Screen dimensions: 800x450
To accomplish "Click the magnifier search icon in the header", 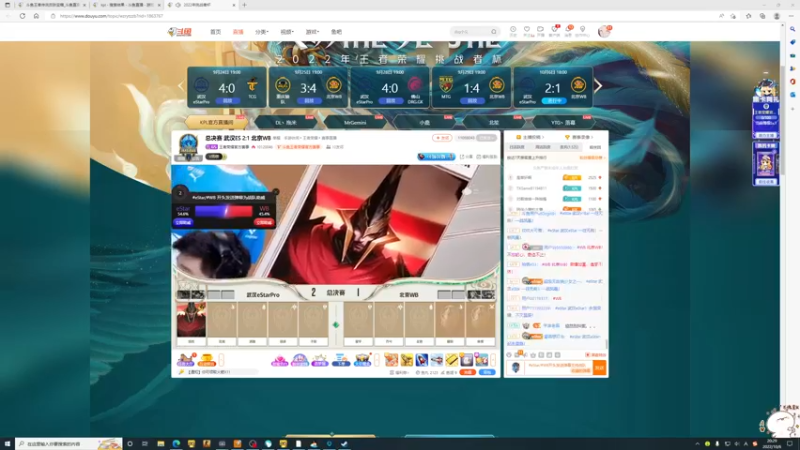I will point(494,32).
